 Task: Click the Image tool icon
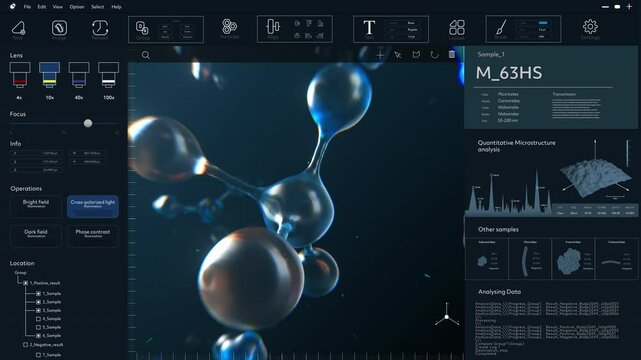pos(59,28)
